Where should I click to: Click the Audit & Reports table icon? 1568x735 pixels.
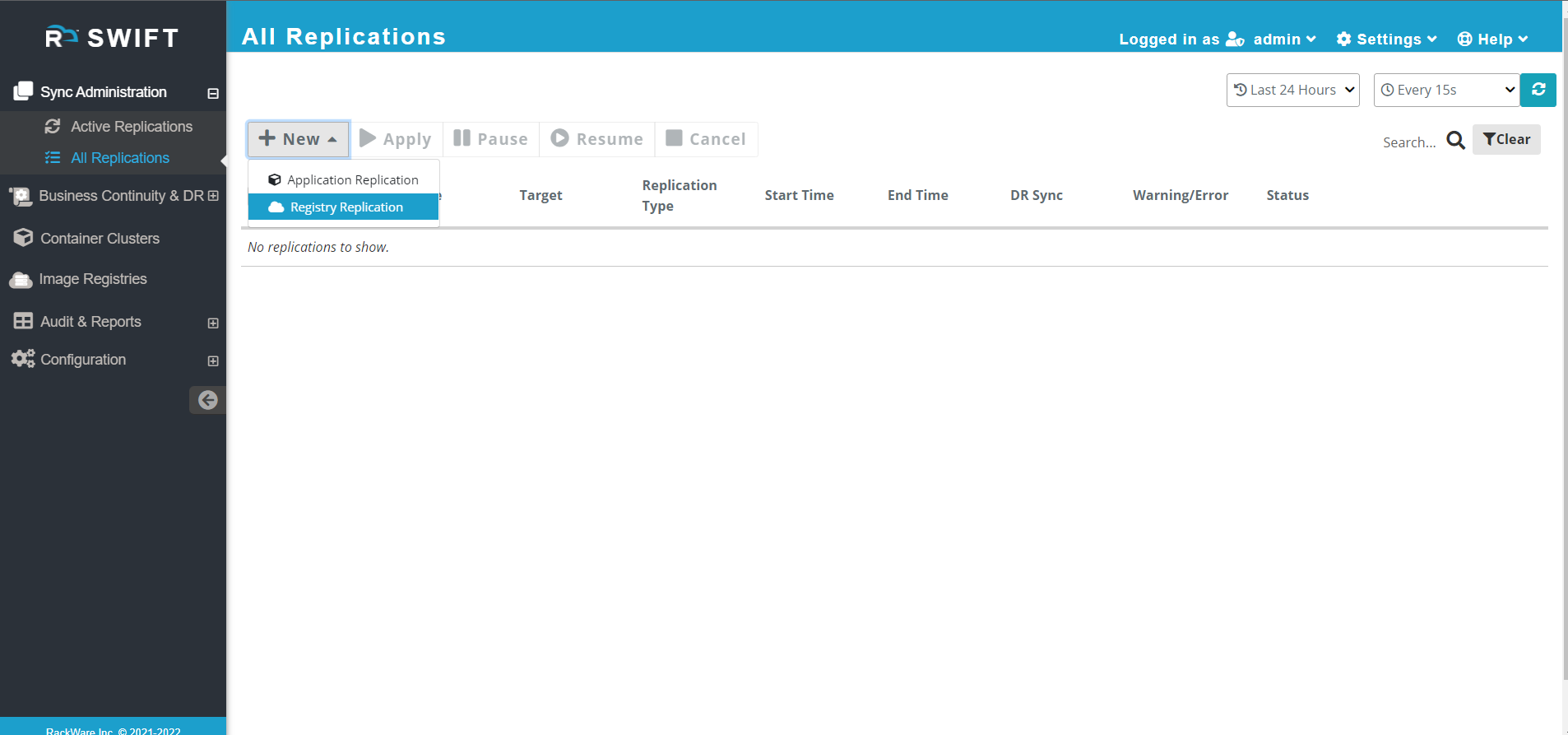tap(23, 321)
